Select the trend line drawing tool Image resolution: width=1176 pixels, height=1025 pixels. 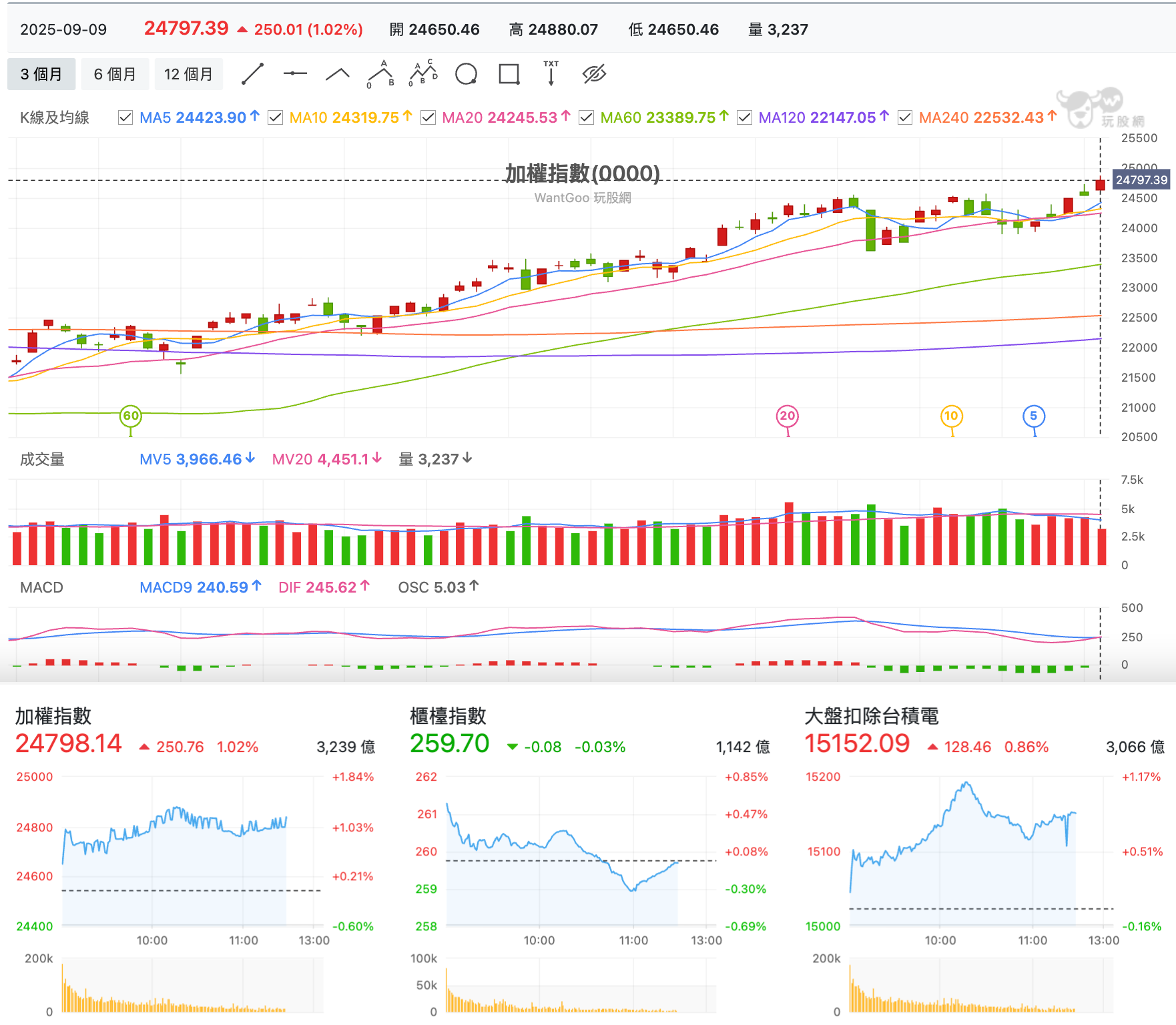point(252,74)
